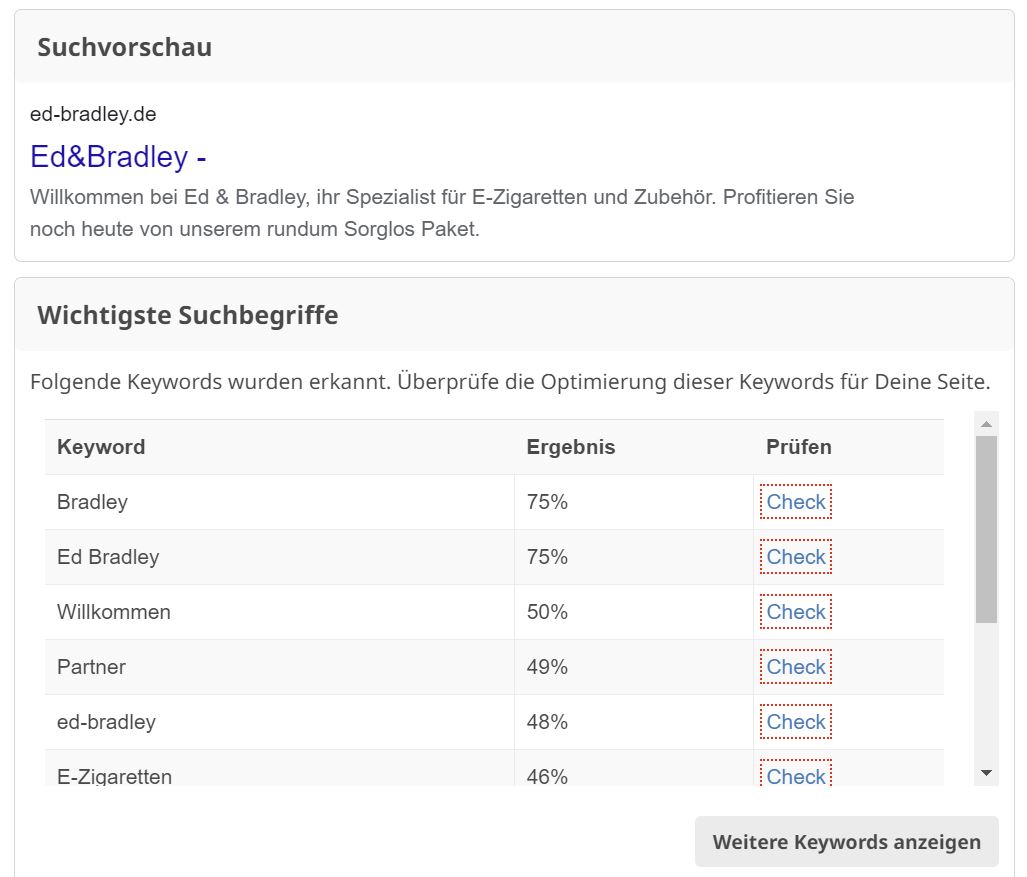Click the Keyword column header
The height and width of the screenshot is (877, 1027).
click(x=101, y=447)
